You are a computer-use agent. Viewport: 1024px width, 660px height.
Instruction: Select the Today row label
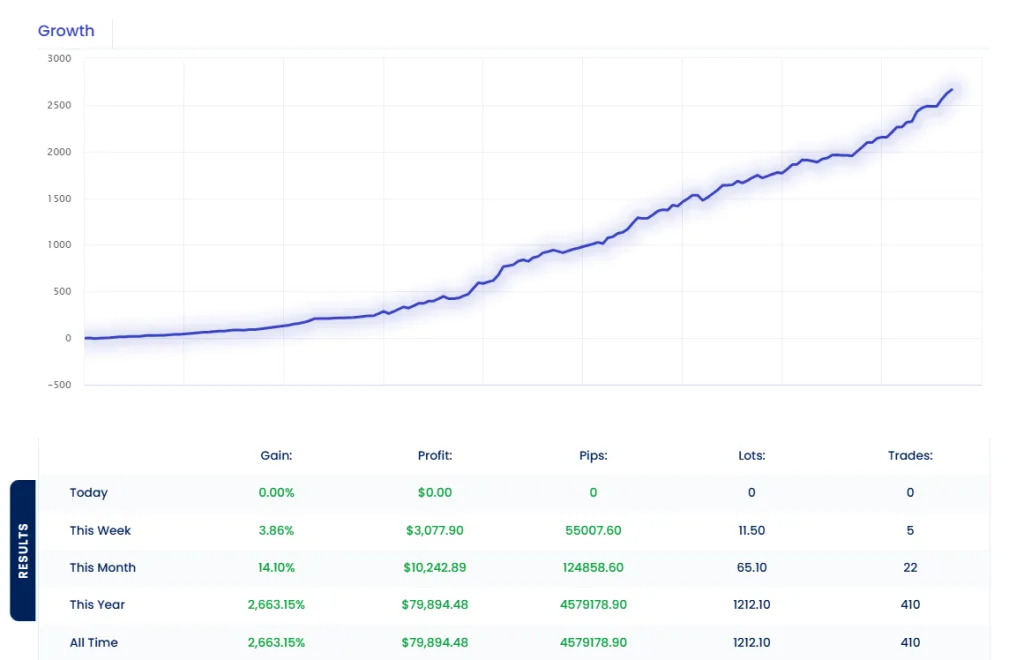(89, 493)
